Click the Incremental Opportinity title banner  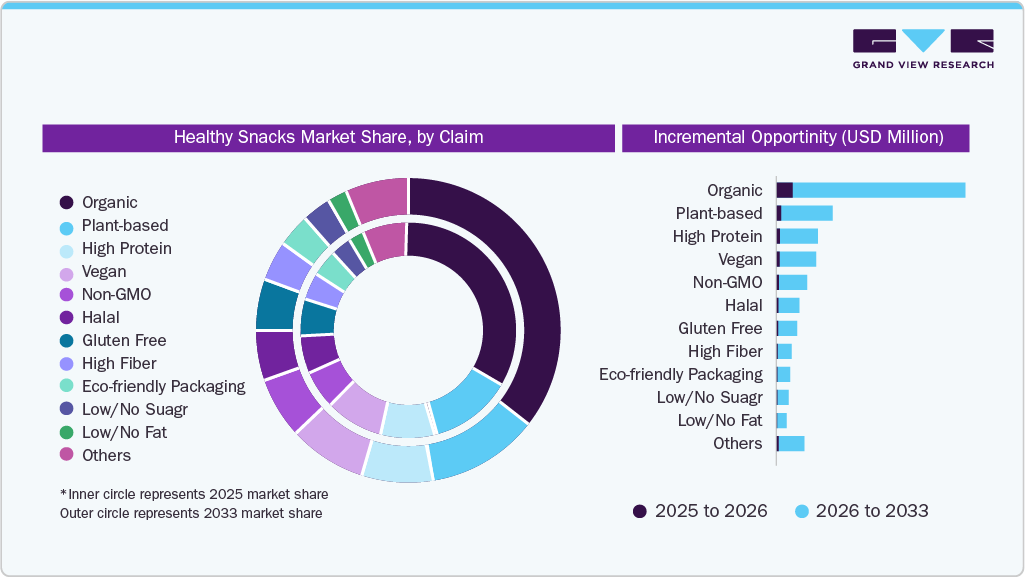pyautogui.click(x=796, y=138)
